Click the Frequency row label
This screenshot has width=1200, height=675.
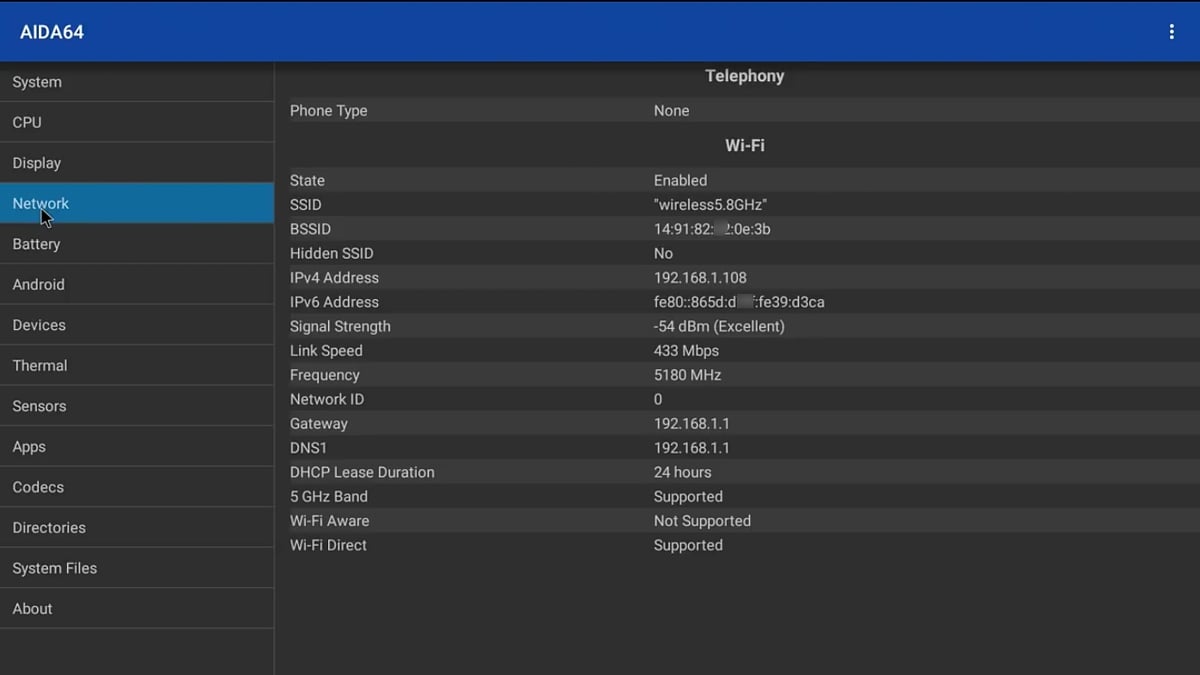(324, 375)
